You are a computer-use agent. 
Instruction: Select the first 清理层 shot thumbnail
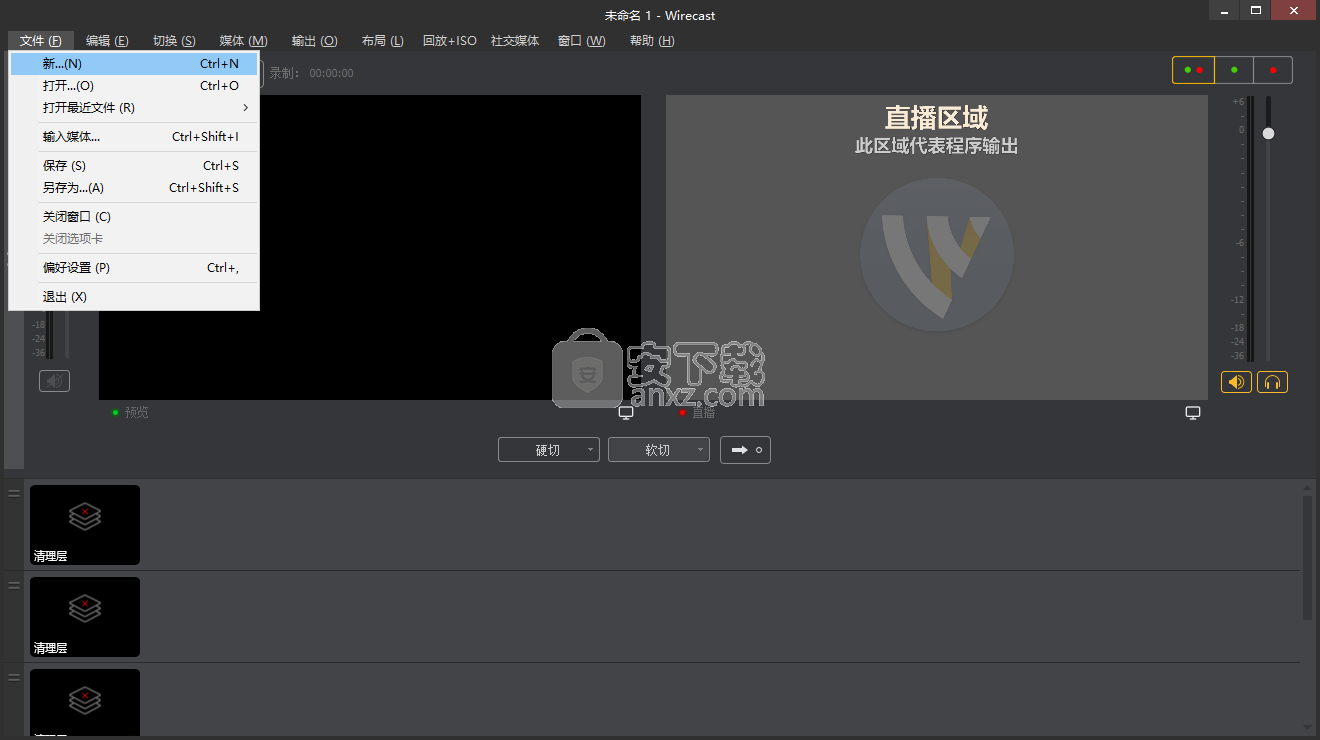point(85,525)
